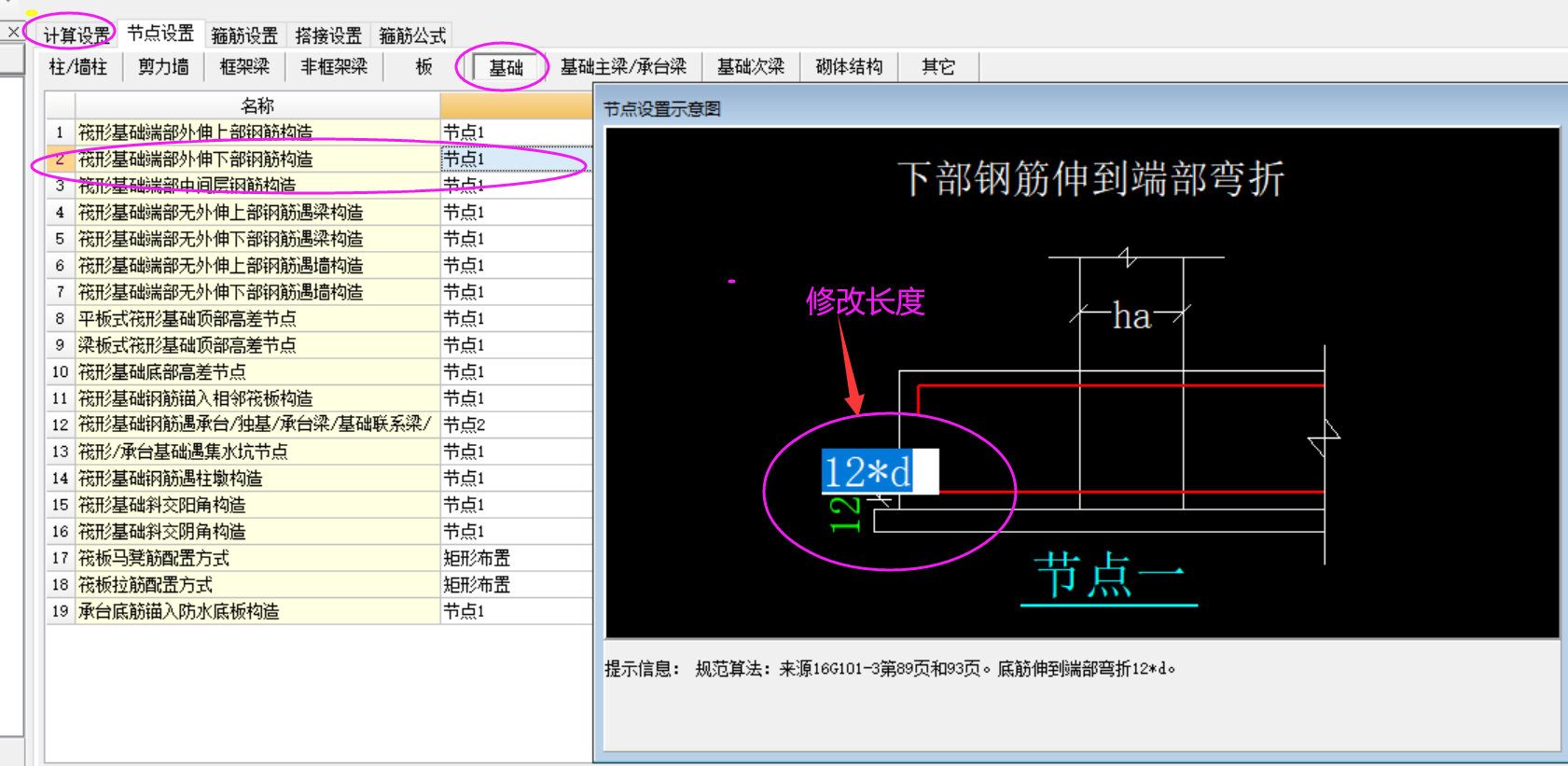Switch to the 搭接设置 tab
The width and height of the screenshot is (1568, 766).
[x=328, y=35]
